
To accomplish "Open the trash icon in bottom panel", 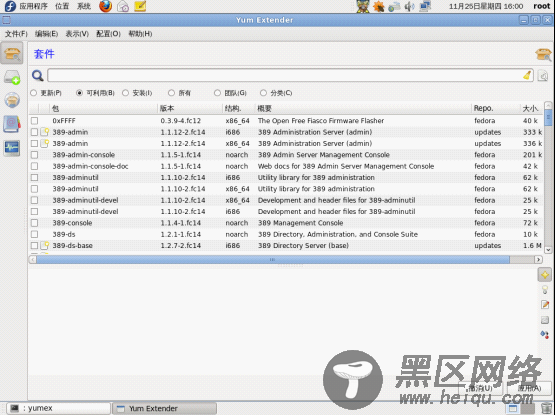I will [x=547, y=408].
